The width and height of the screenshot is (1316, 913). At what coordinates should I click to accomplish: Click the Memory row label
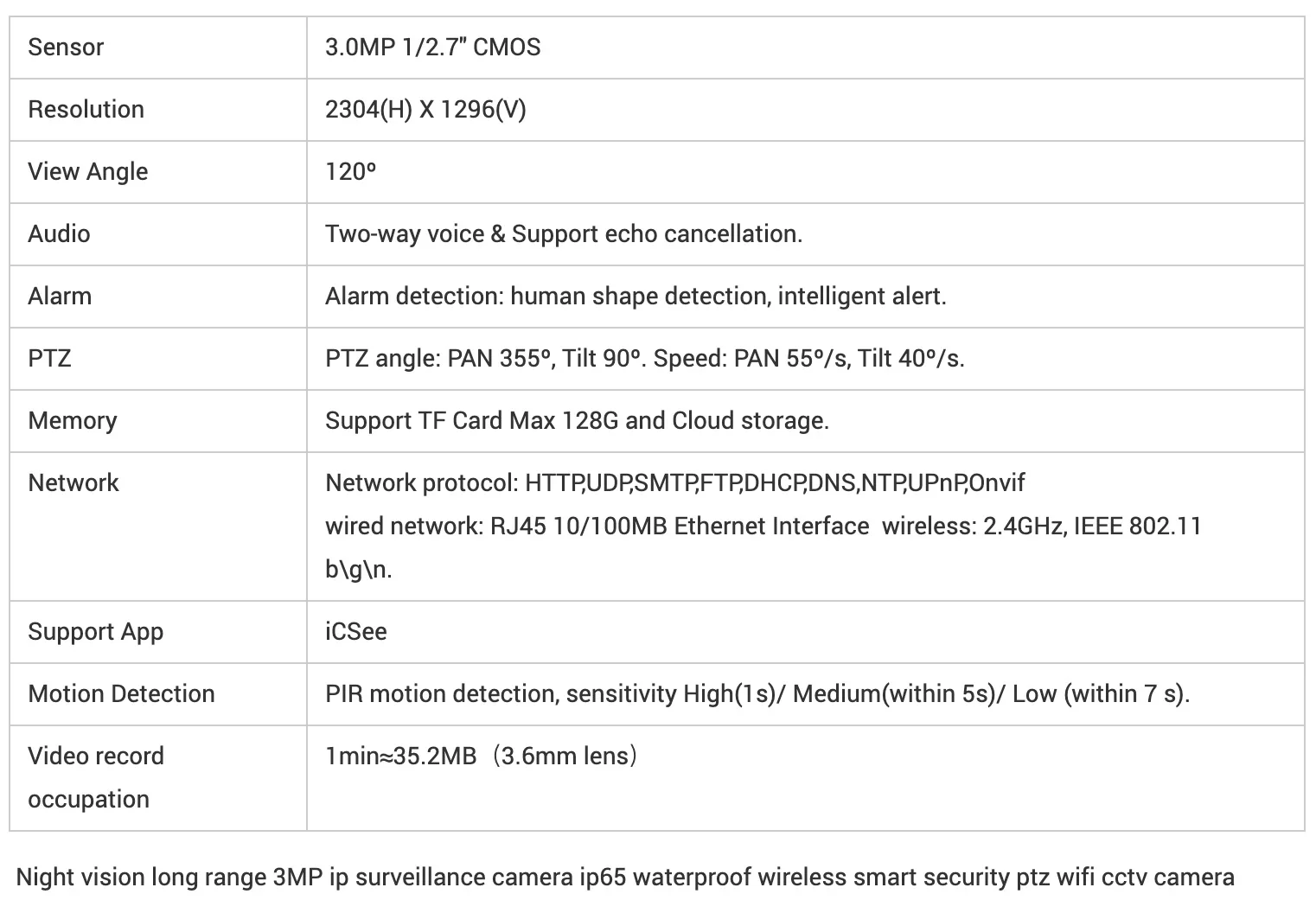point(73,421)
